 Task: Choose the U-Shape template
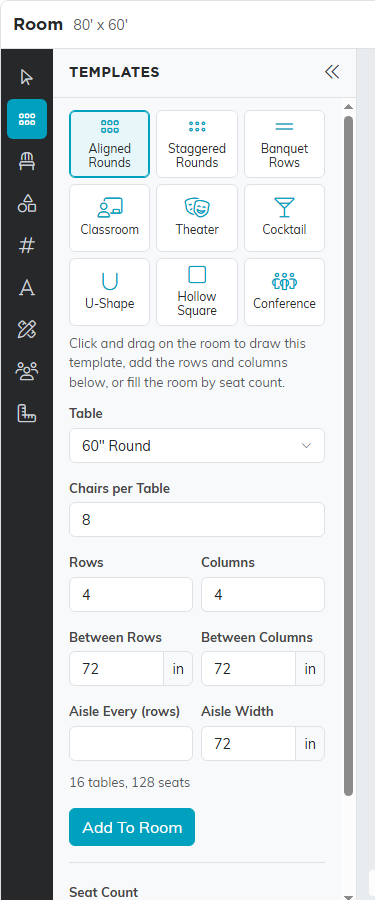(x=110, y=292)
